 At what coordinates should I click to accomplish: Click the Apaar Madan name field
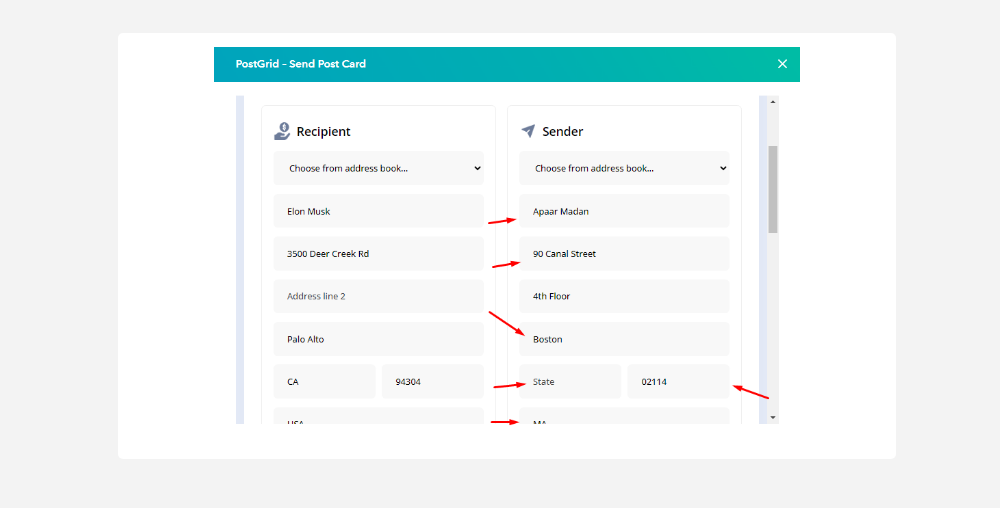pyautogui.click(x=624, y=211)
